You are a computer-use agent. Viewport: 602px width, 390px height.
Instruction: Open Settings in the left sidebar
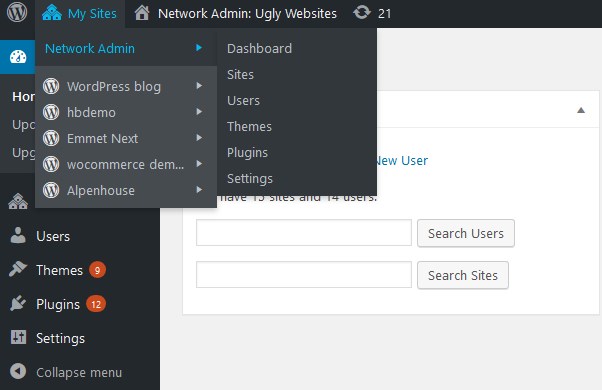60,339
